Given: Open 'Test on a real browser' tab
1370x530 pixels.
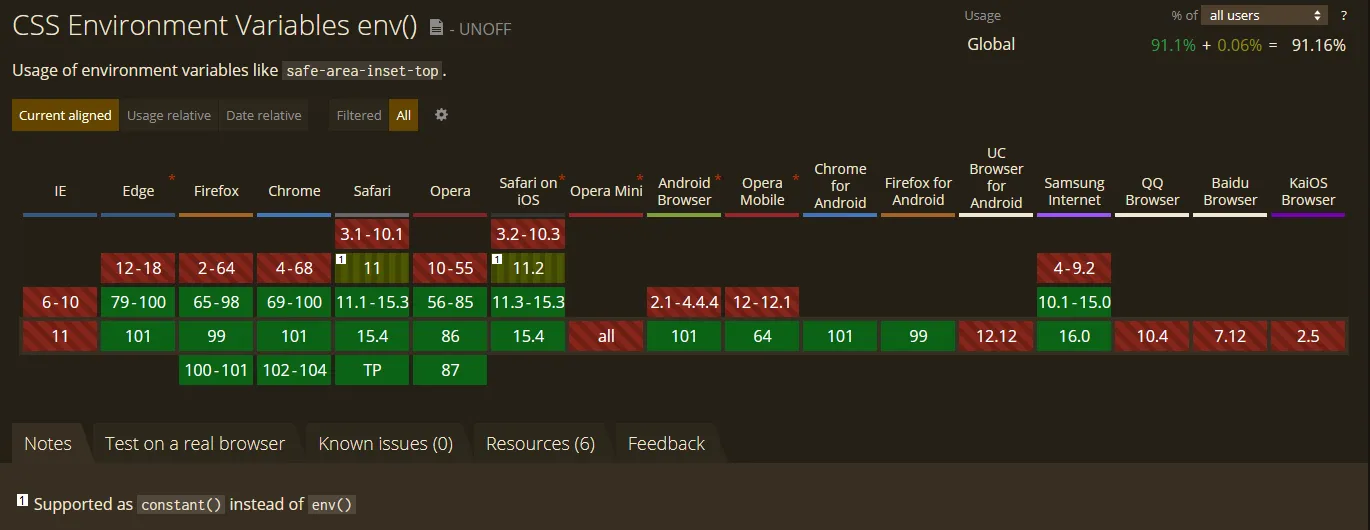Looking at the screenshot, I should pos(195,443).
